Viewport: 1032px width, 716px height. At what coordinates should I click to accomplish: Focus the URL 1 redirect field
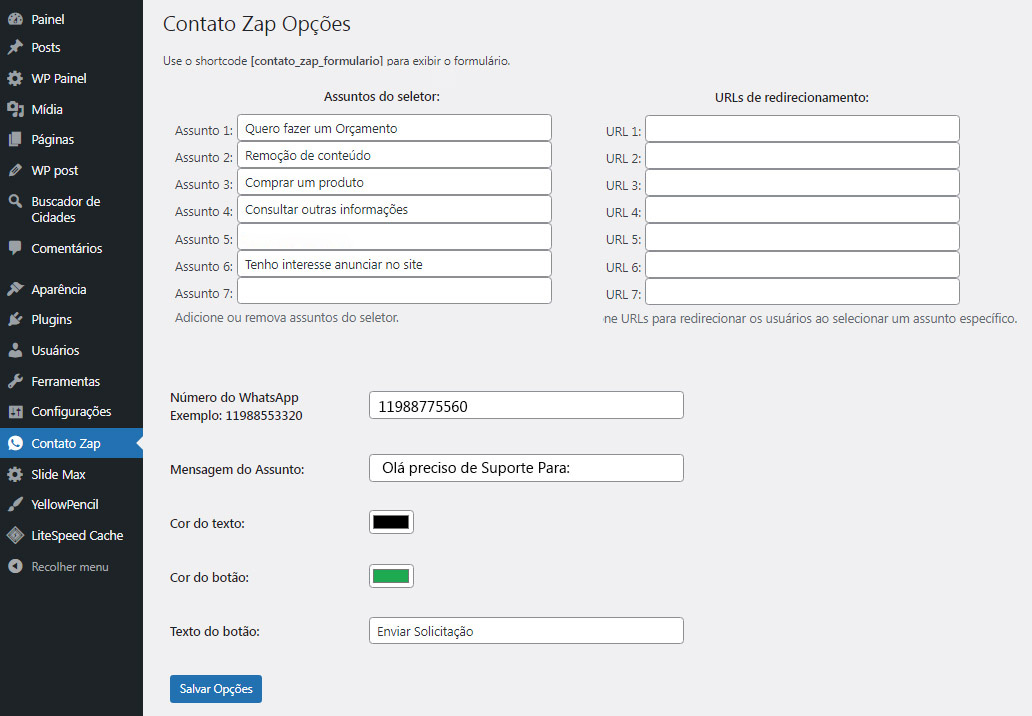click(x=802, y=128)
